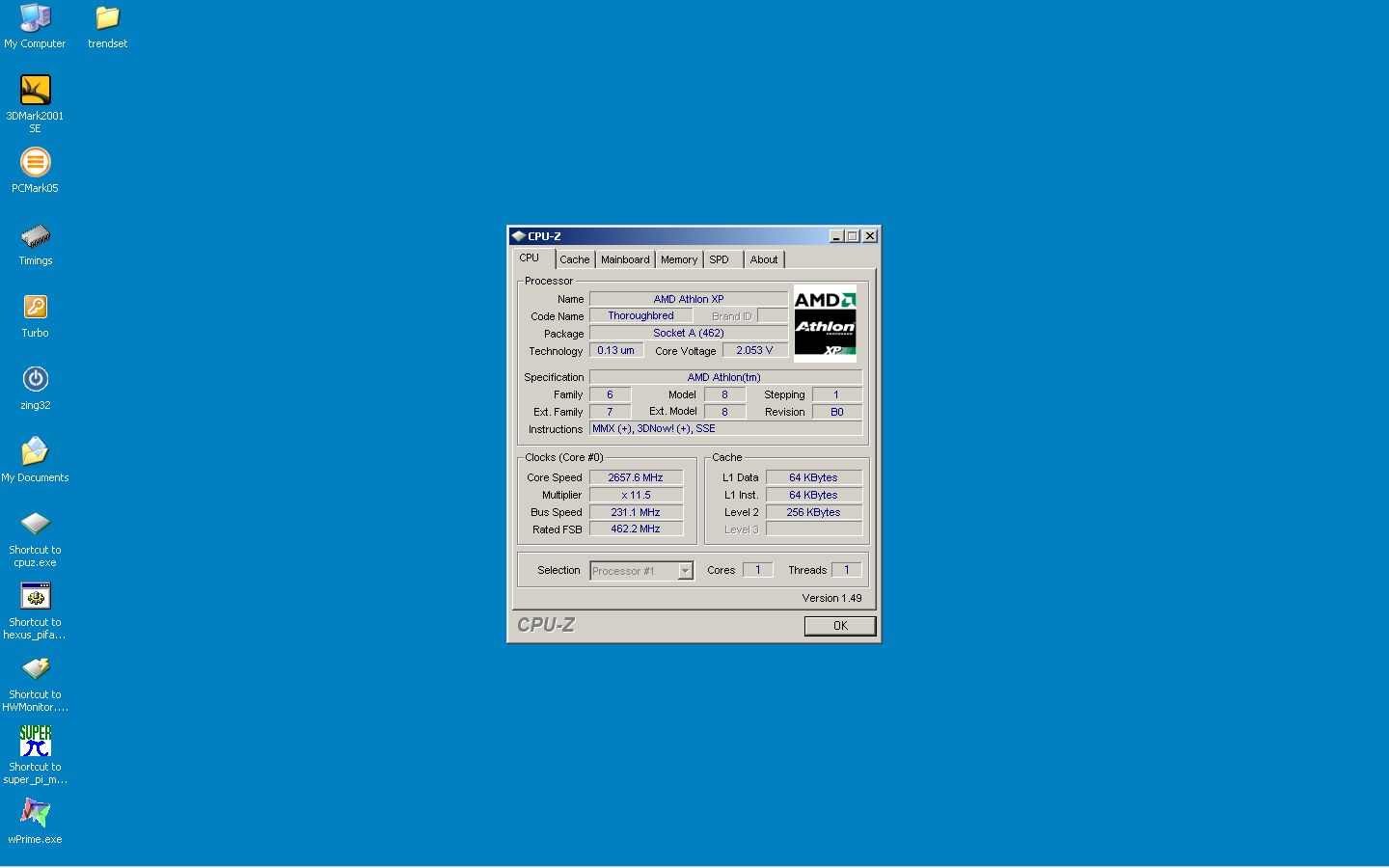The image size is (1389, 868).
Task: Click the Package value Socket A (462)
Action: [x=689, y=333]
